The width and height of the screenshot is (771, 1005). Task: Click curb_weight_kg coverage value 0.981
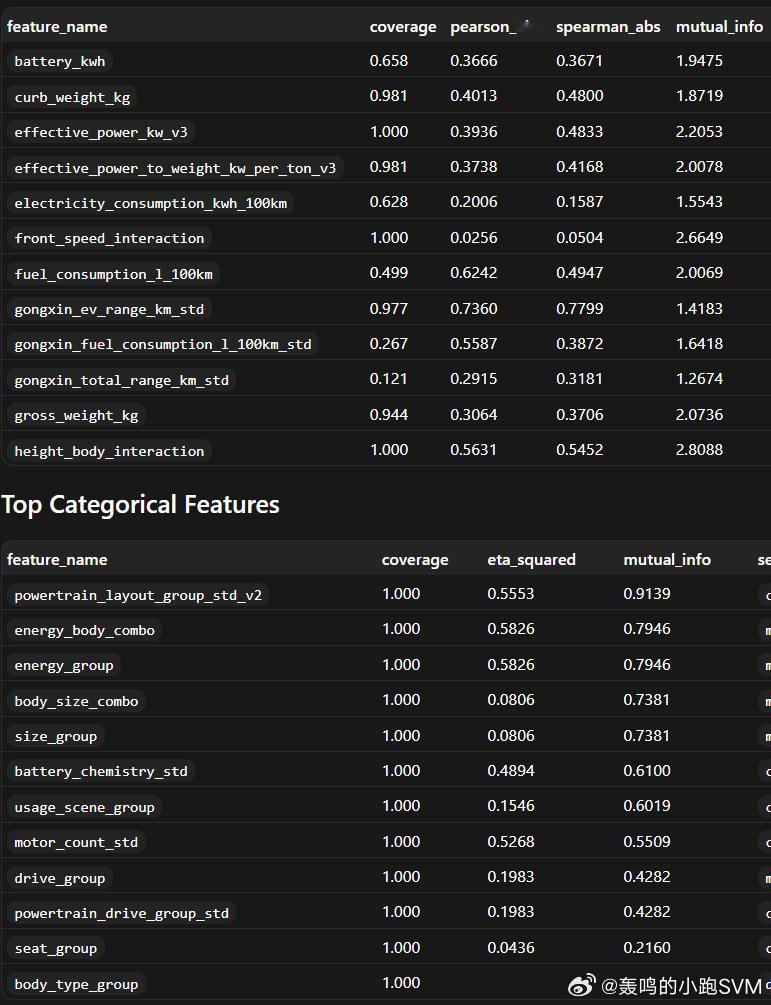tap(389, 96)
